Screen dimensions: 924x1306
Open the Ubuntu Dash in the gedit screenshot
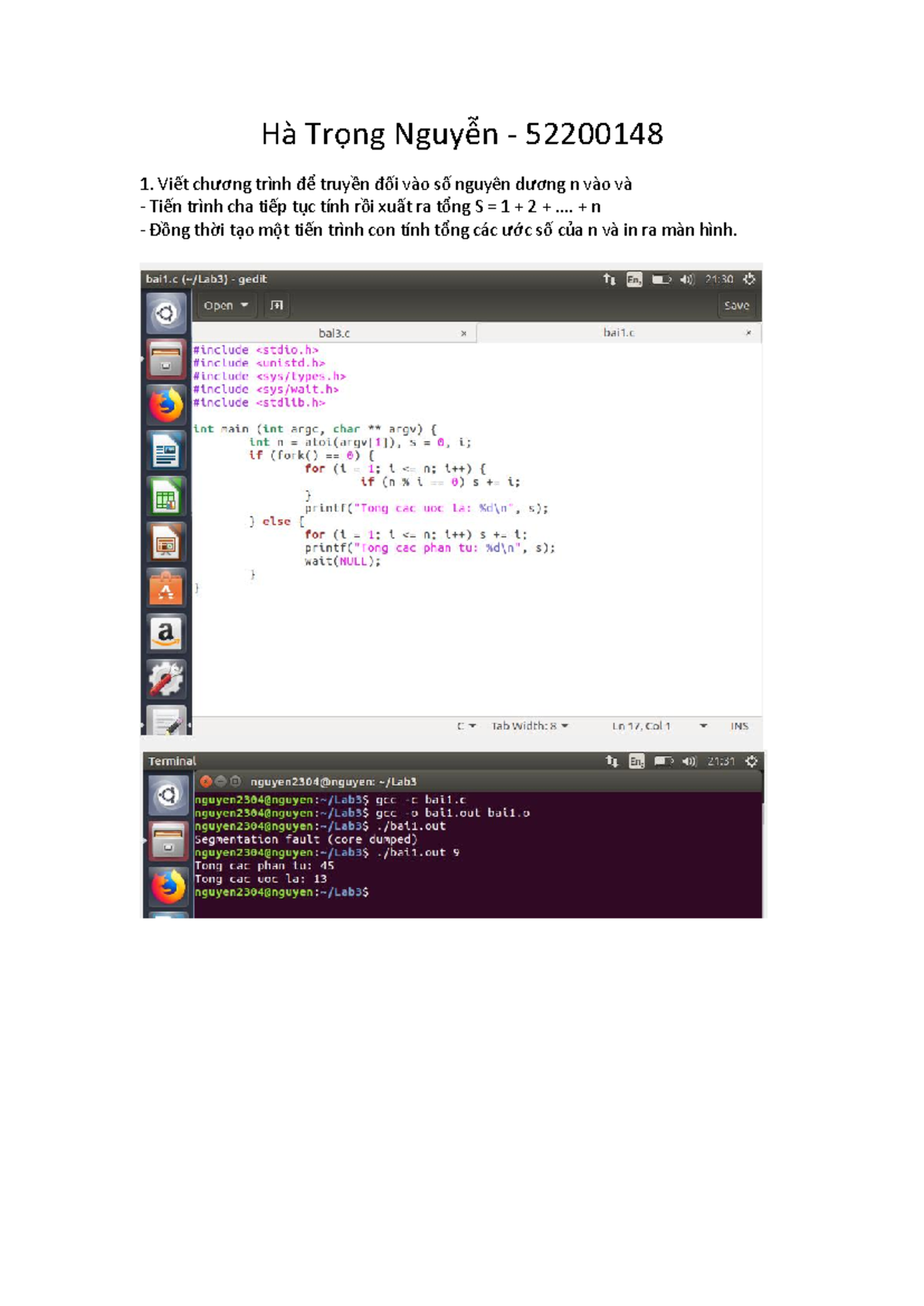pyautogui.click(x=166, y=313)
